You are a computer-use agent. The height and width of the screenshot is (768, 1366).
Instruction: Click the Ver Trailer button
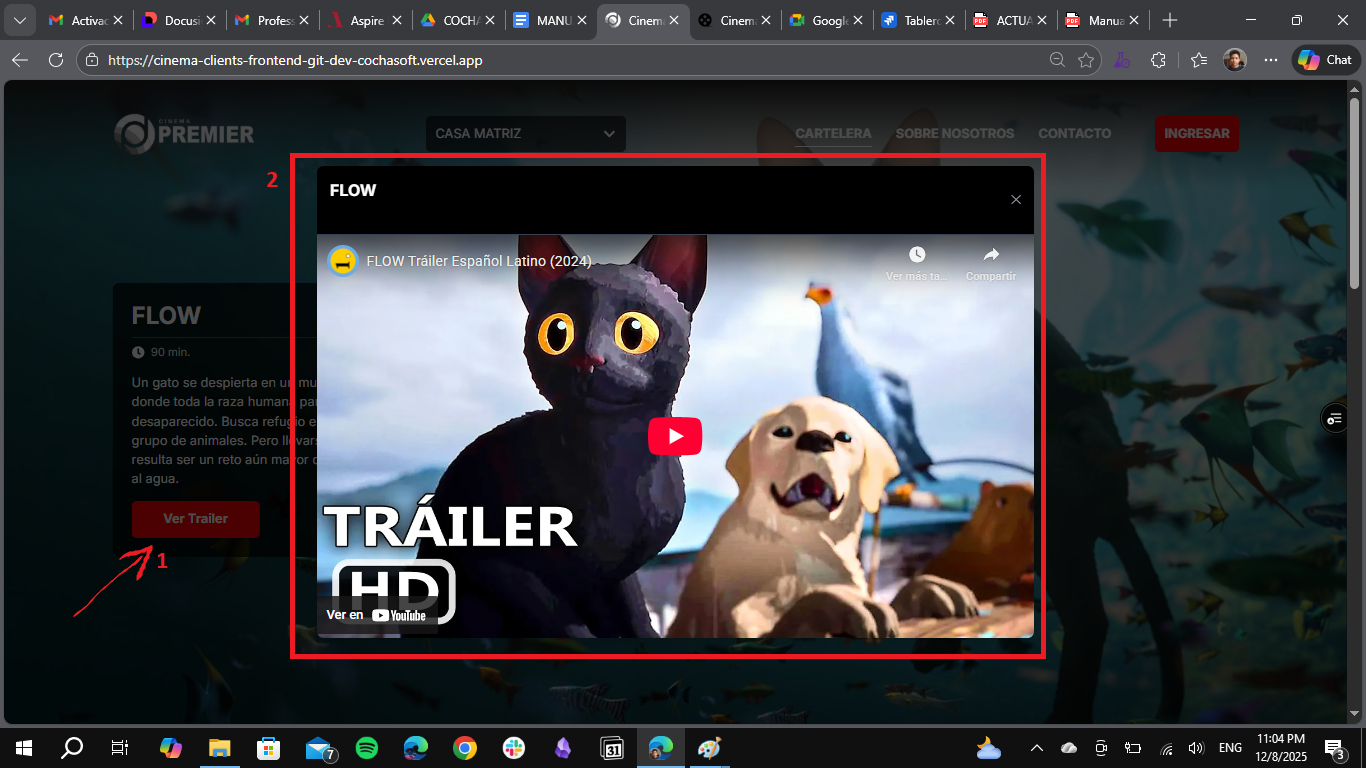coord(195,519)
